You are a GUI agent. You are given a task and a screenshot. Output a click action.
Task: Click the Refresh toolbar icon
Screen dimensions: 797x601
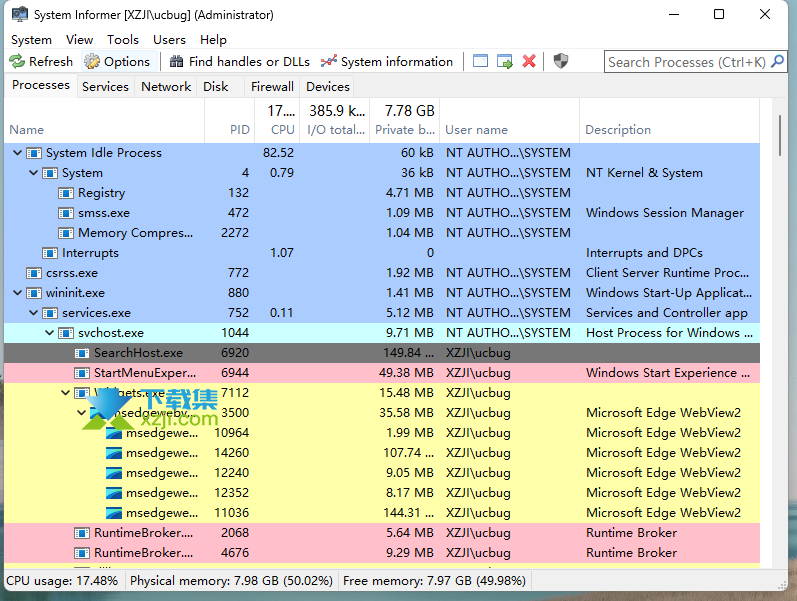pyautogui.click(x=17, y=62)
